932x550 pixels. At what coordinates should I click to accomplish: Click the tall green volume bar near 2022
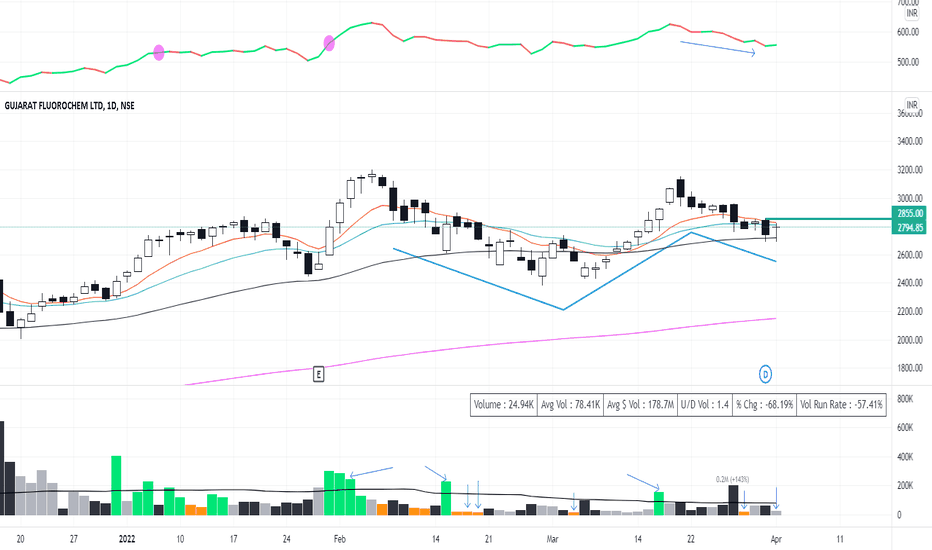(116, 485)
